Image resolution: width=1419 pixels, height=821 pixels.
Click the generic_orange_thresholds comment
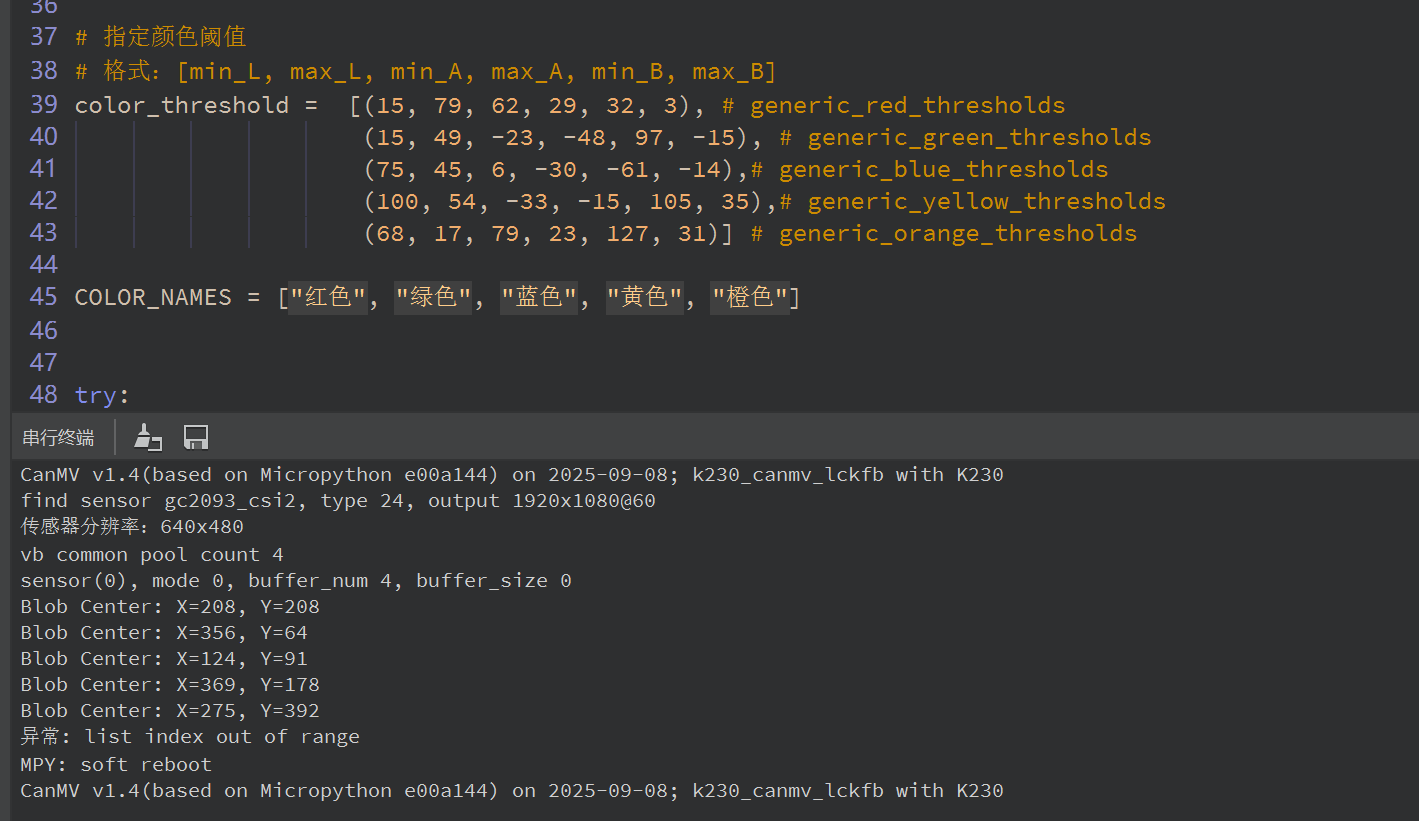click(956, 233)
